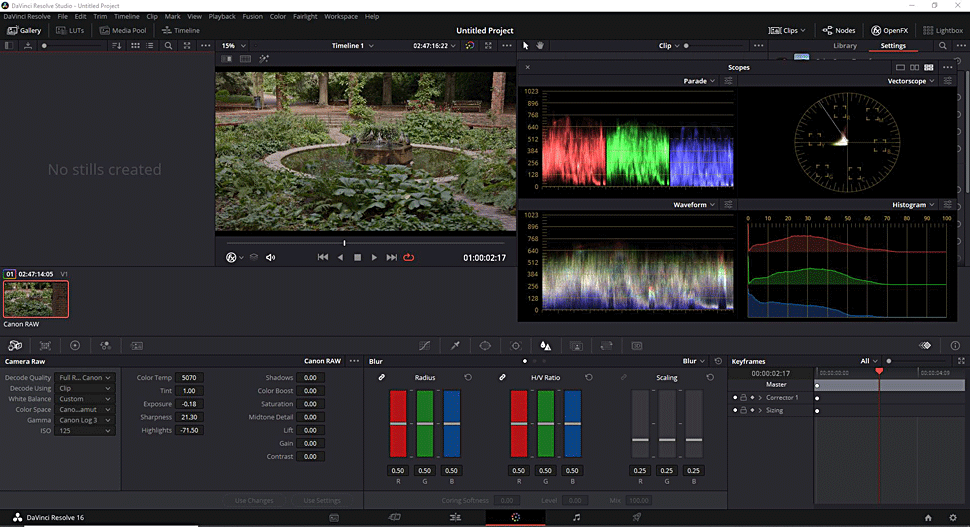Reset the Scaling values
The height and width of the screenshot is (527, 970).
[710, 377]
